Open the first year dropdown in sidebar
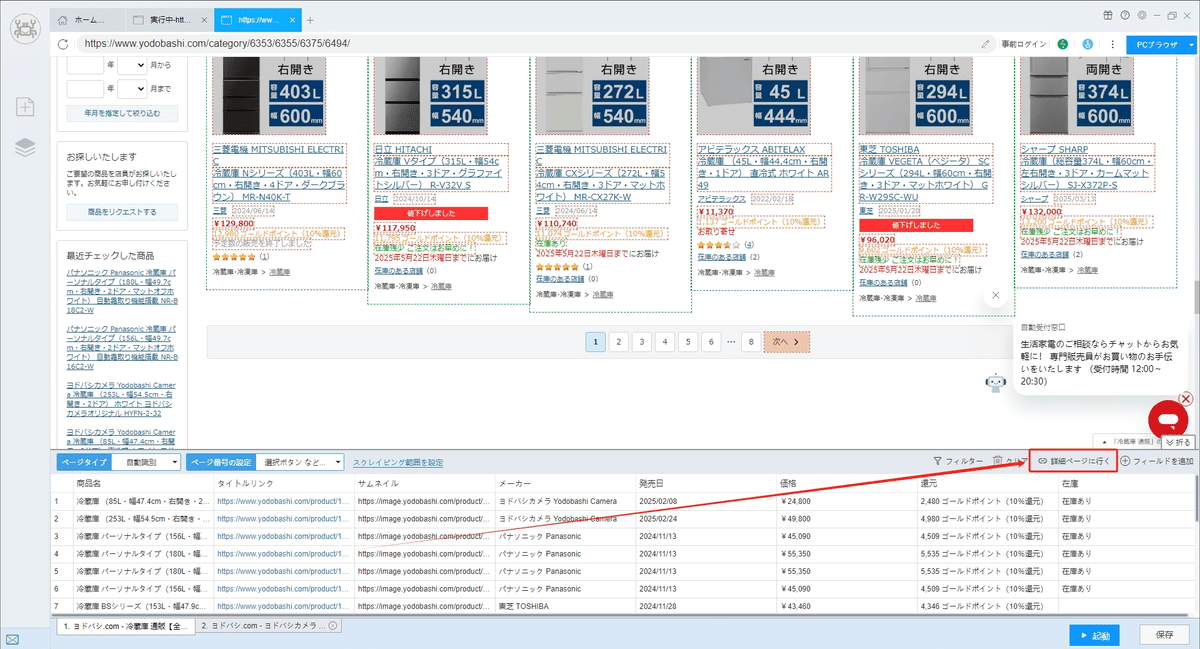 point(86,65)
